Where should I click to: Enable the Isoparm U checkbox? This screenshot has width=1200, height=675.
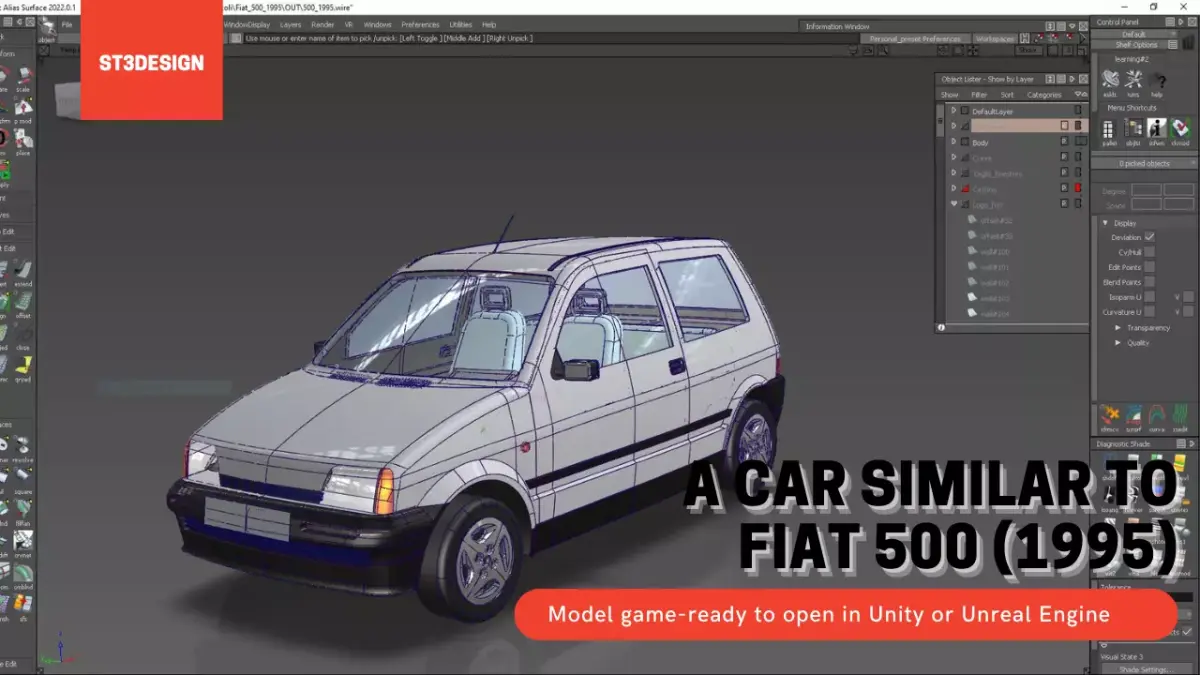(x=1149, y=297)
